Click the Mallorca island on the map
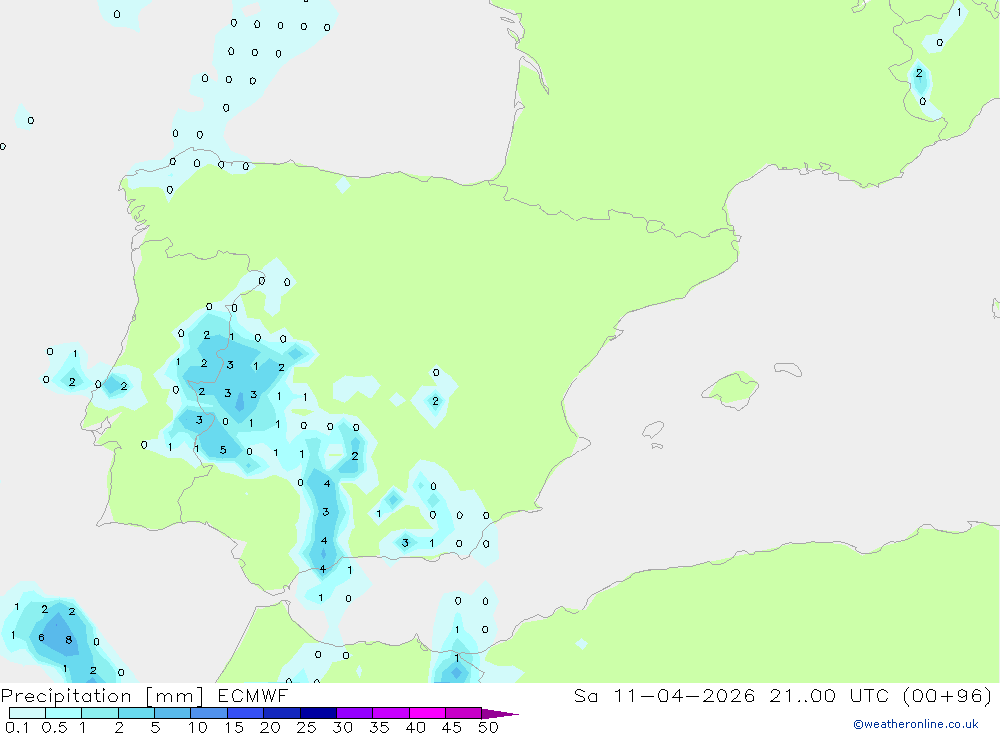 [x=731, y=389]
